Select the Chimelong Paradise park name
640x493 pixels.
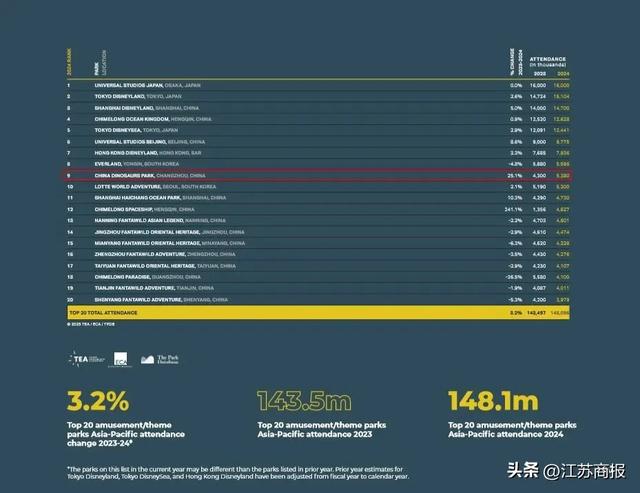click(x=122, y=277)
